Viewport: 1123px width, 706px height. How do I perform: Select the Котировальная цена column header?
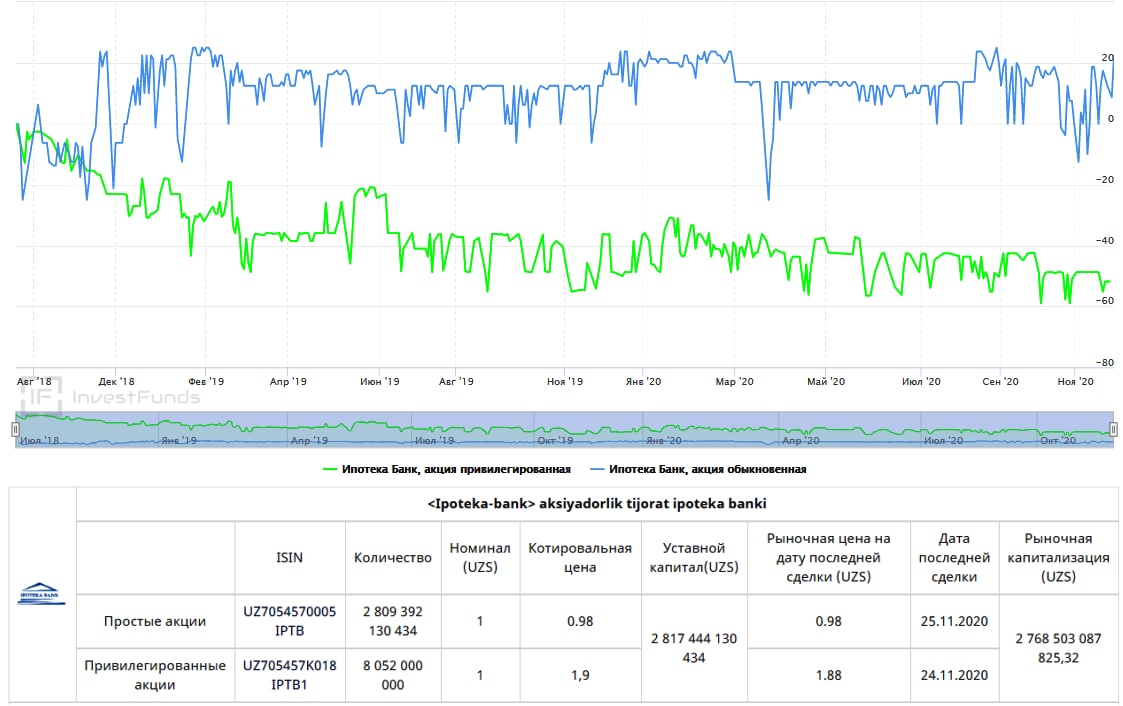coord(580,558)
